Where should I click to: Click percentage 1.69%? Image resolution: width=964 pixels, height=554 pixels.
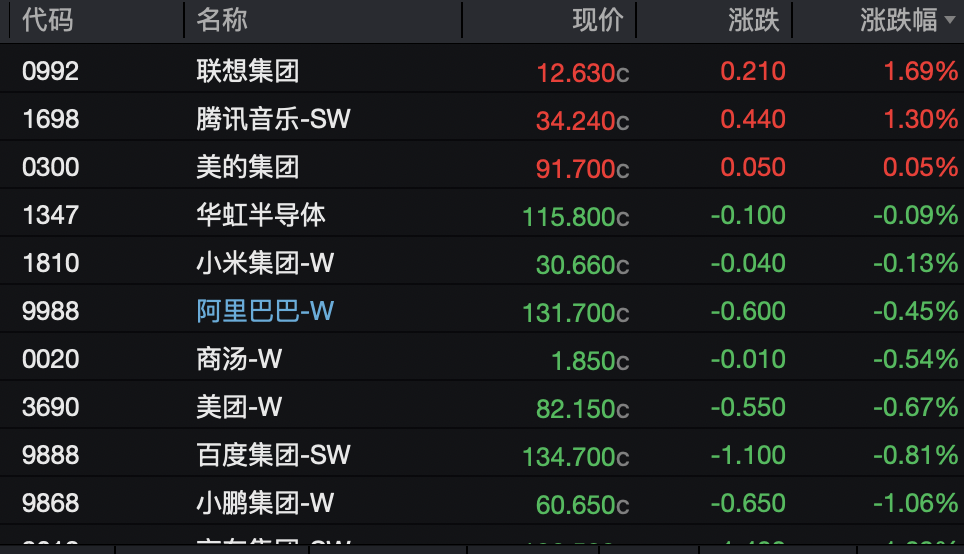(920, 71)
